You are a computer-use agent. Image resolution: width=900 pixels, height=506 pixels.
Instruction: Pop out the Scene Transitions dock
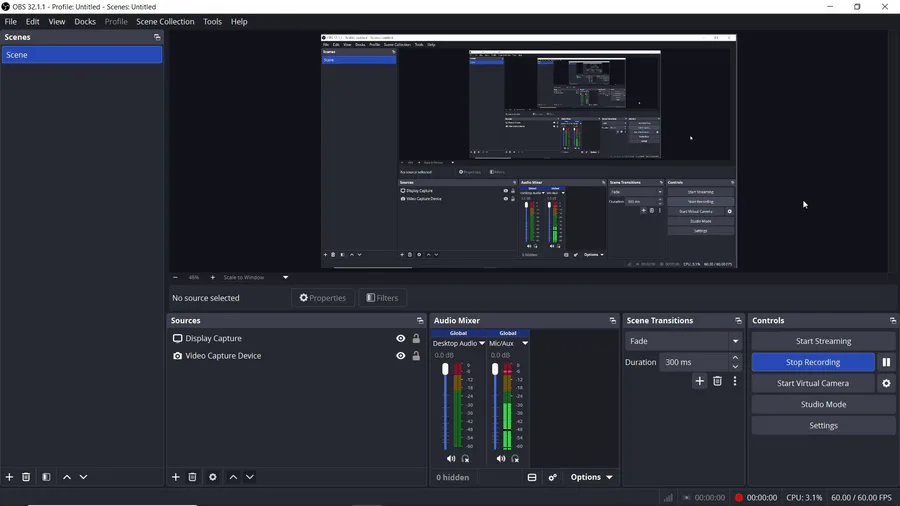738,321
